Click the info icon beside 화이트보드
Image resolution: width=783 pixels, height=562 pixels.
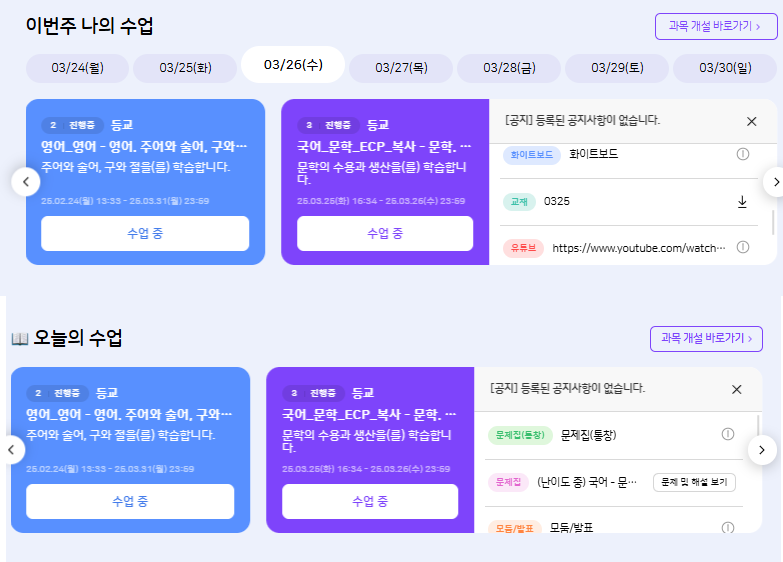tap(743, 154)
